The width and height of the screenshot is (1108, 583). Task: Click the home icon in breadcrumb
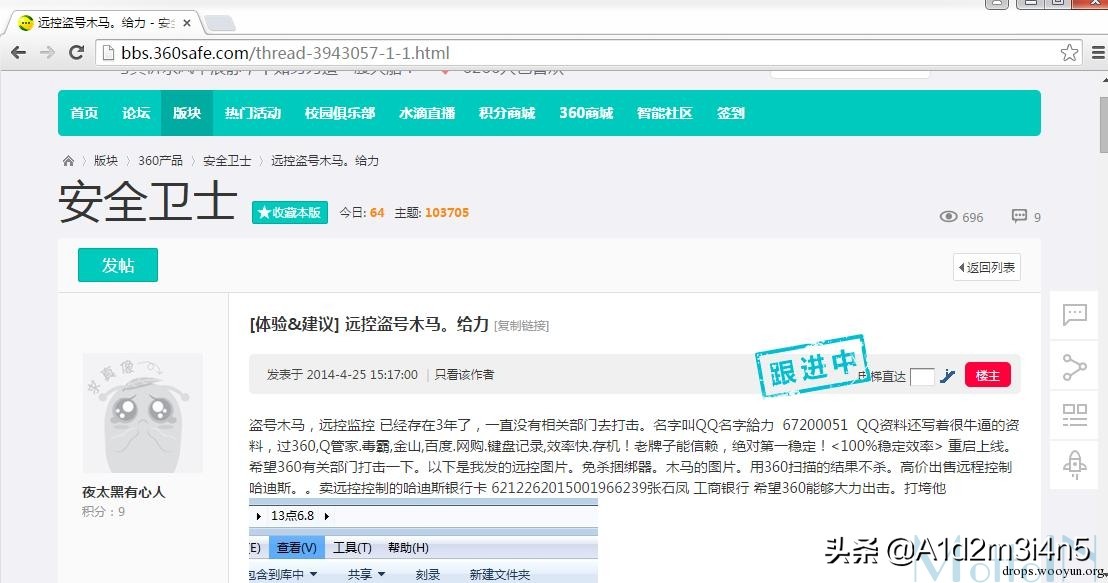(x=69, y=161)
